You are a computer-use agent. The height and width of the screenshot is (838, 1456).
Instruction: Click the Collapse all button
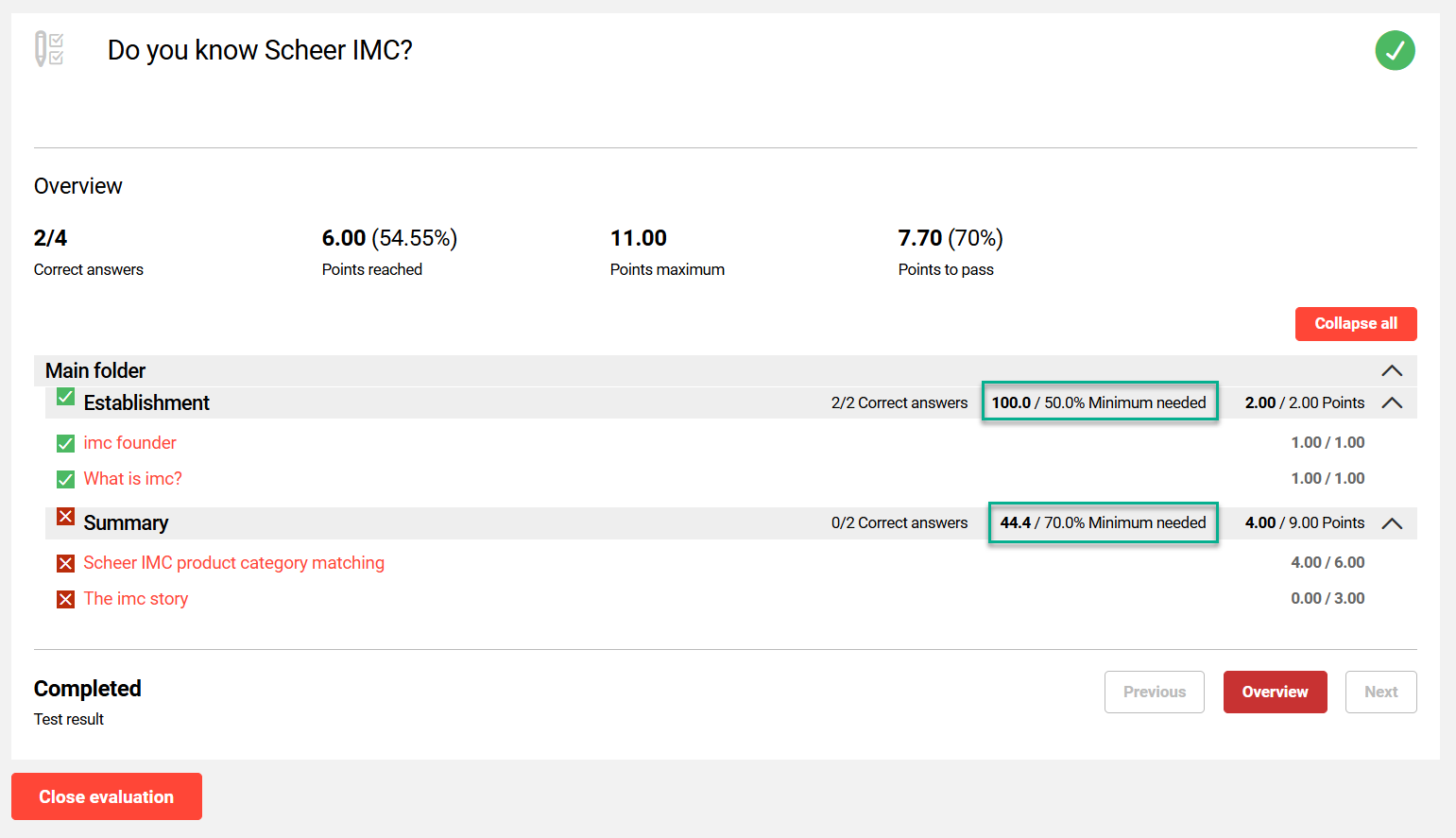pos(1356,323)
